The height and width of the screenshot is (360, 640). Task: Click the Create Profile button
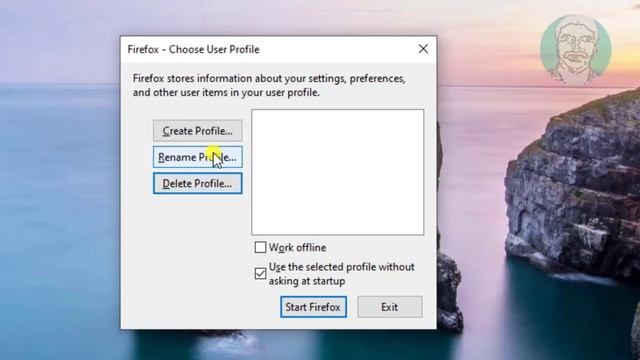point(198,131)
